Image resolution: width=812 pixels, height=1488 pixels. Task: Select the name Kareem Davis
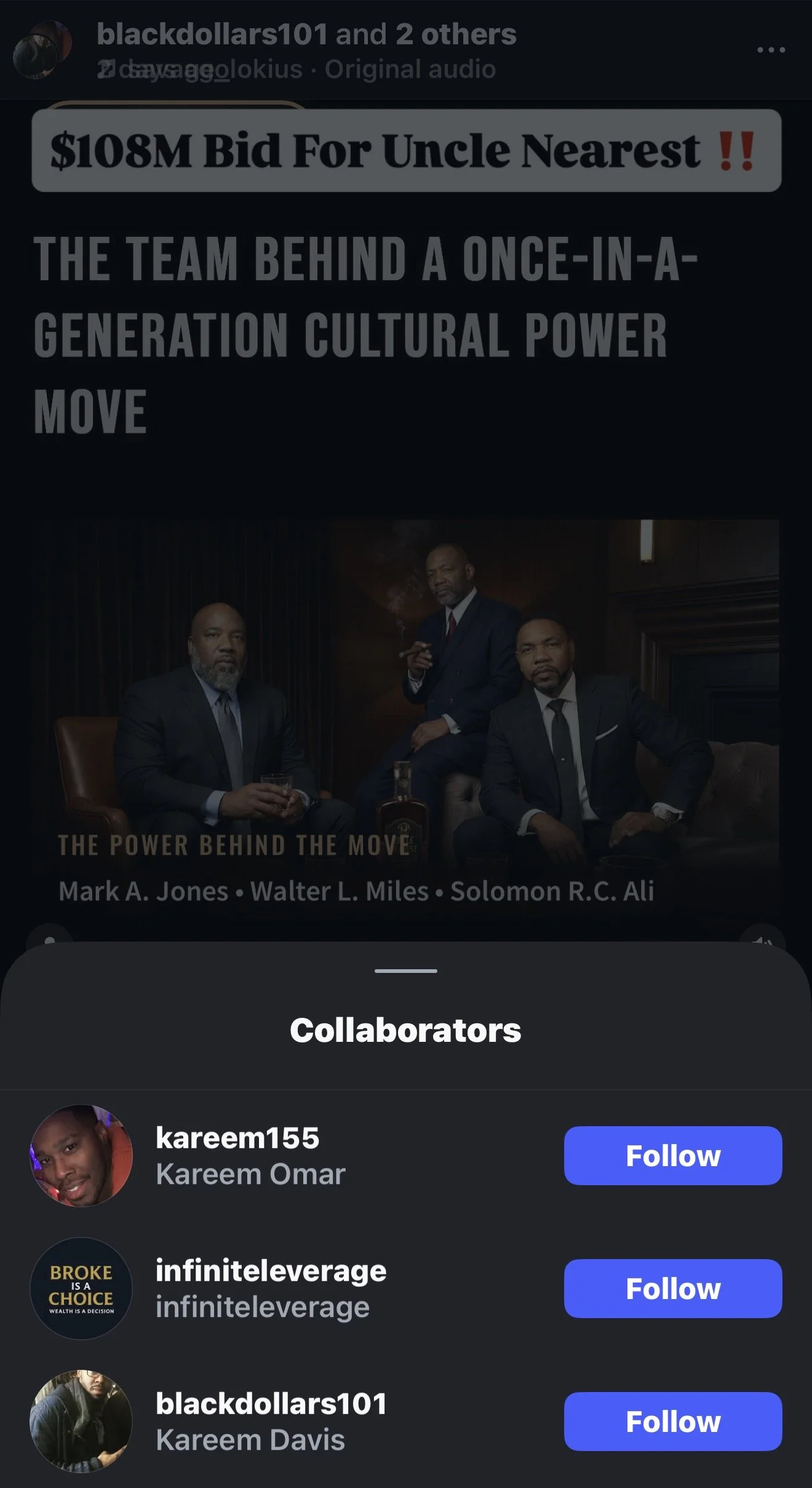click(250, 1440)
